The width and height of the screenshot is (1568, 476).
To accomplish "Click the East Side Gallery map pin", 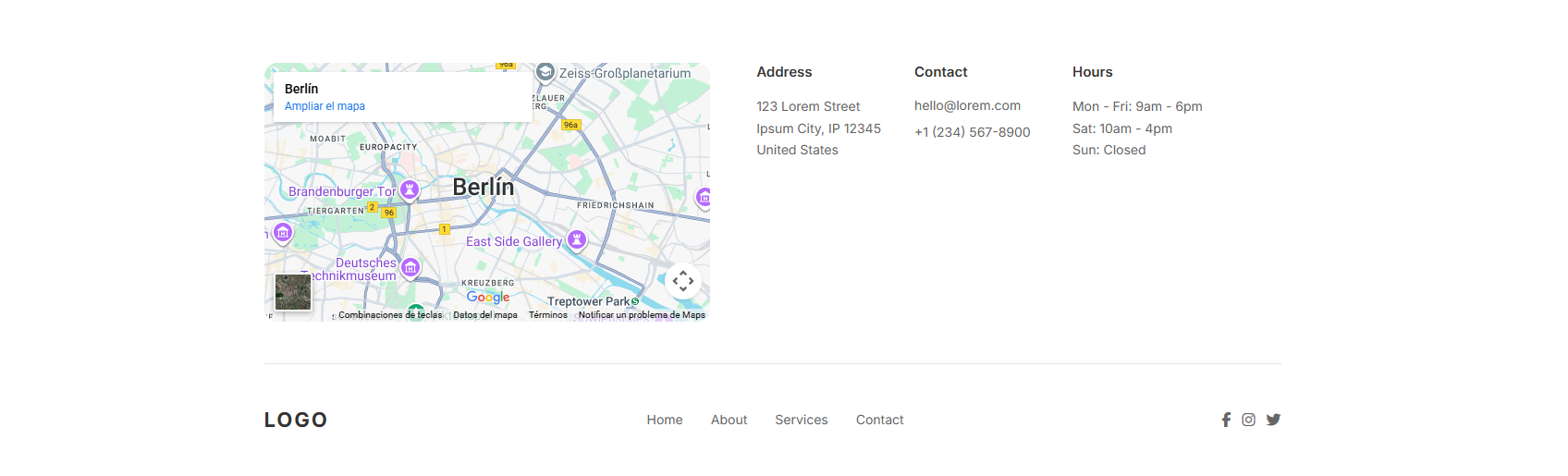I will click(577, 240).
